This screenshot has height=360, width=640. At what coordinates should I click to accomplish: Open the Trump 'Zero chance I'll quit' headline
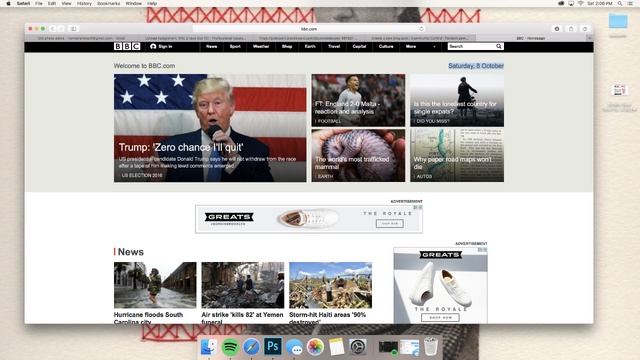[181, 147]
